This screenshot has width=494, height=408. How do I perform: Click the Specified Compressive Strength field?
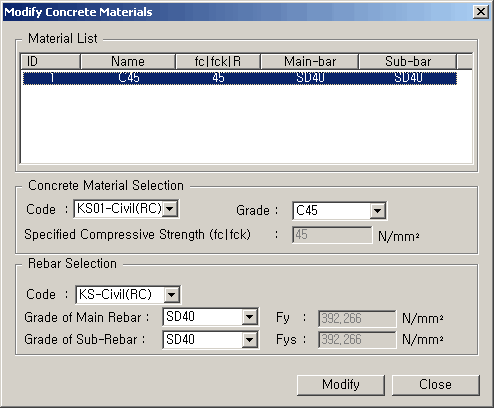[x=332, y=235]
